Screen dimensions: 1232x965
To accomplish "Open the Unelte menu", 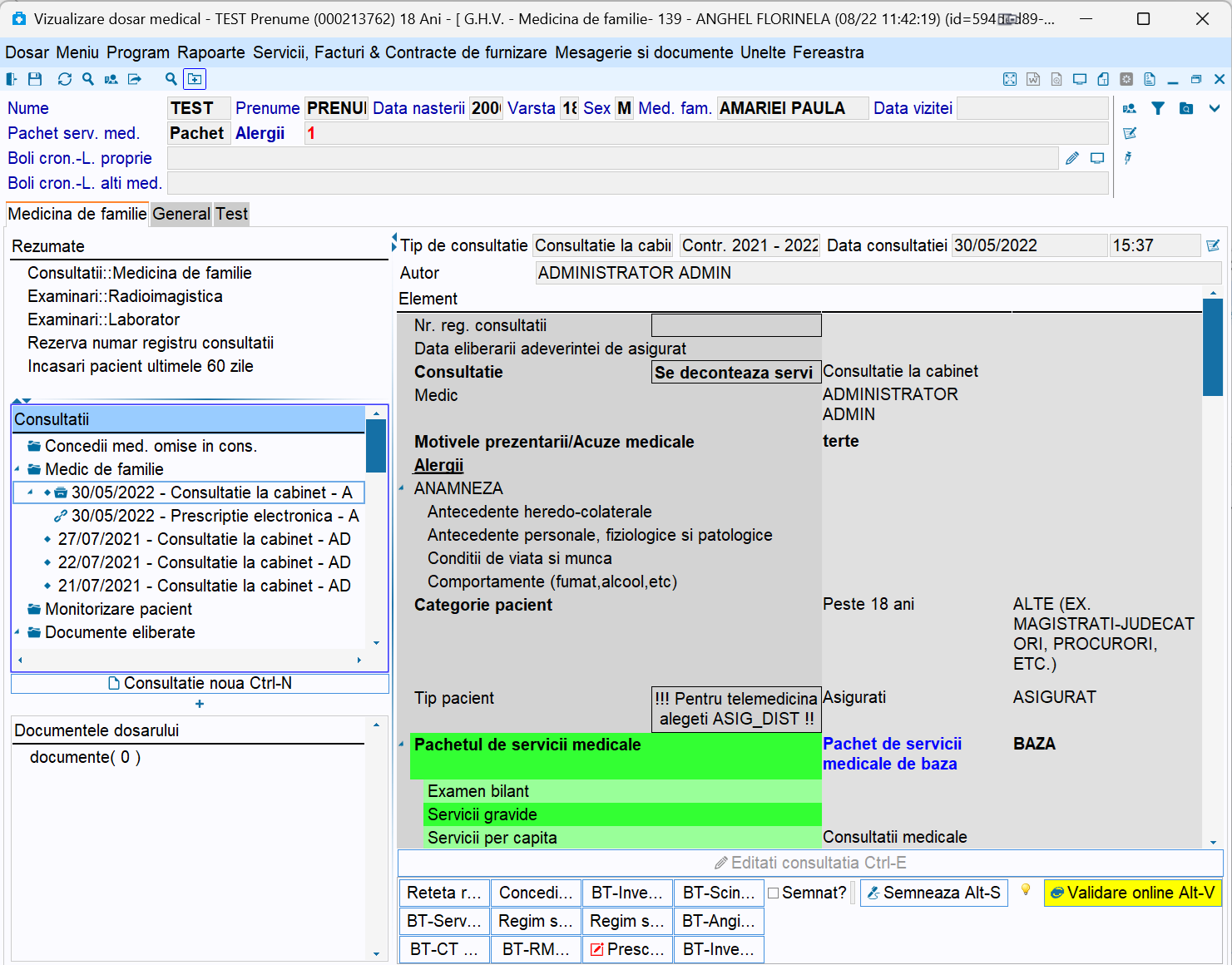I will (763, 52).
